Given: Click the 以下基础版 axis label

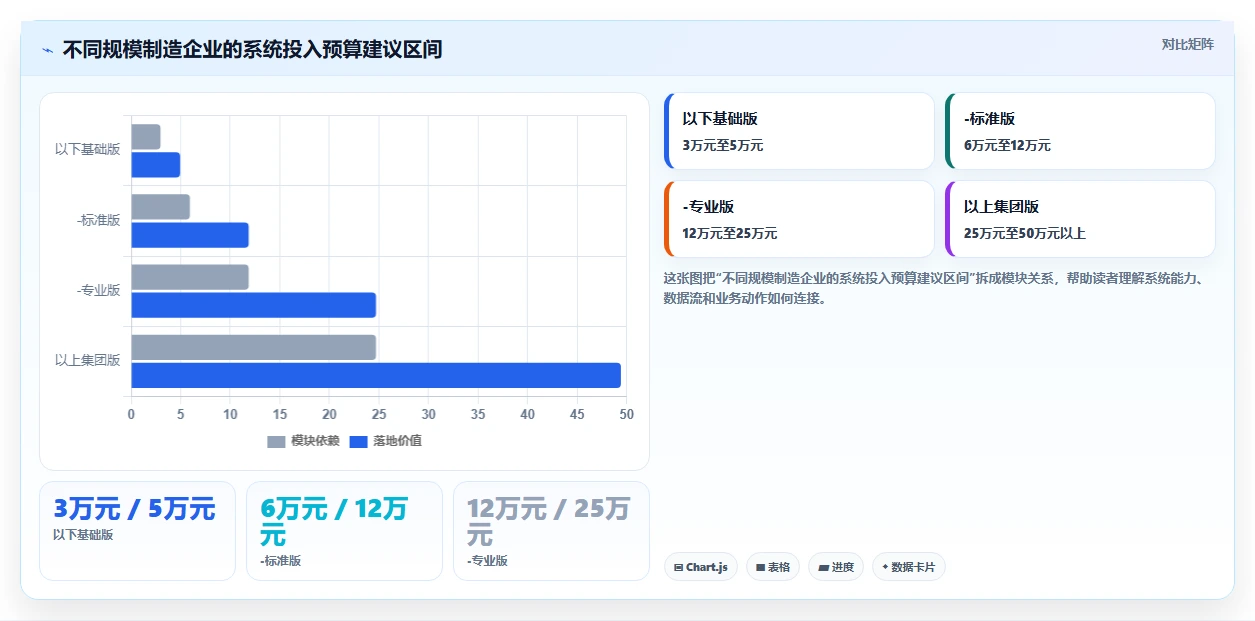Looking at the screenshot, I should [88, 150].
